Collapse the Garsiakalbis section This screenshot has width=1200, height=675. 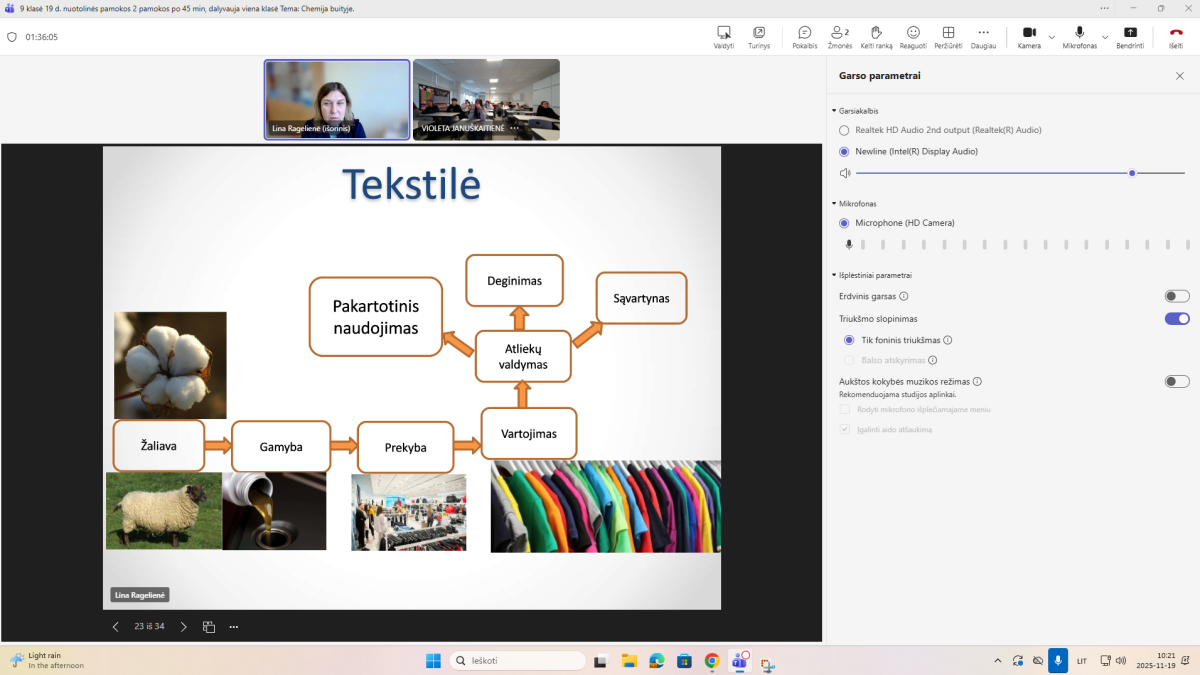pyautogui.click(x=834, y=111)
